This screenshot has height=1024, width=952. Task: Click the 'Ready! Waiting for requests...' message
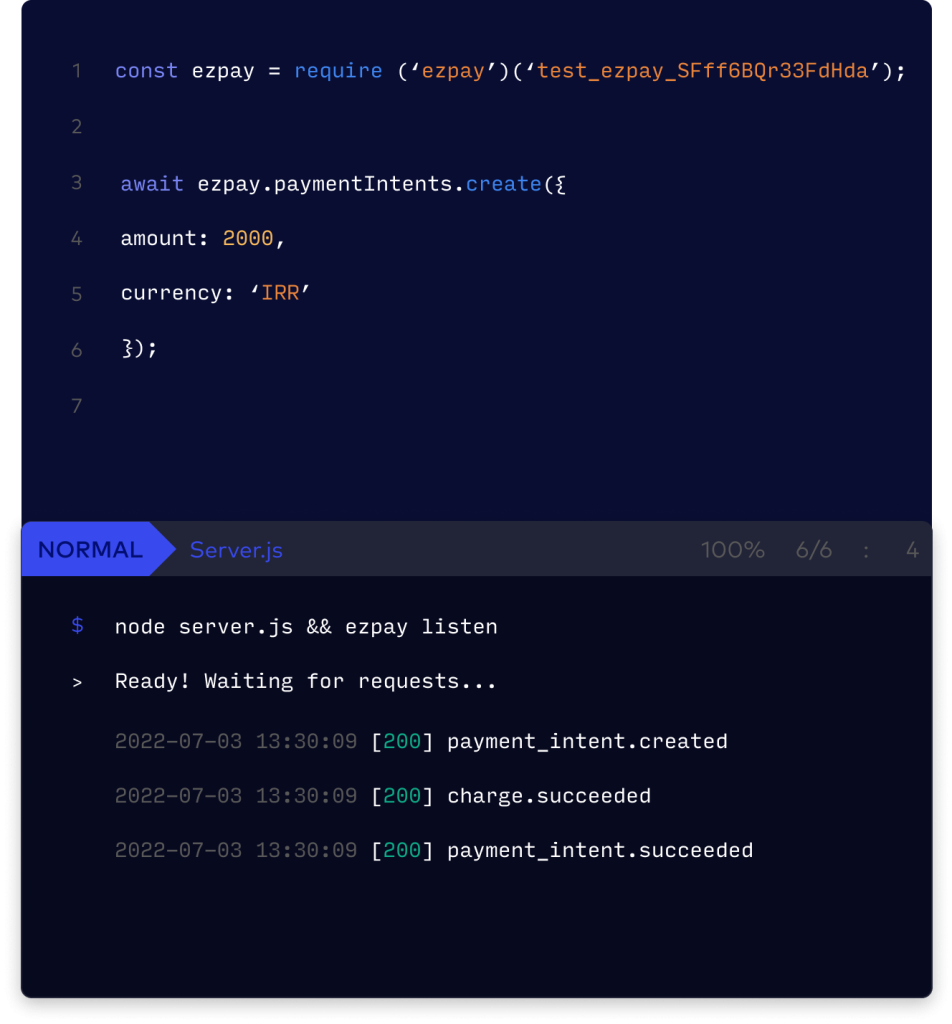(306, 682)
